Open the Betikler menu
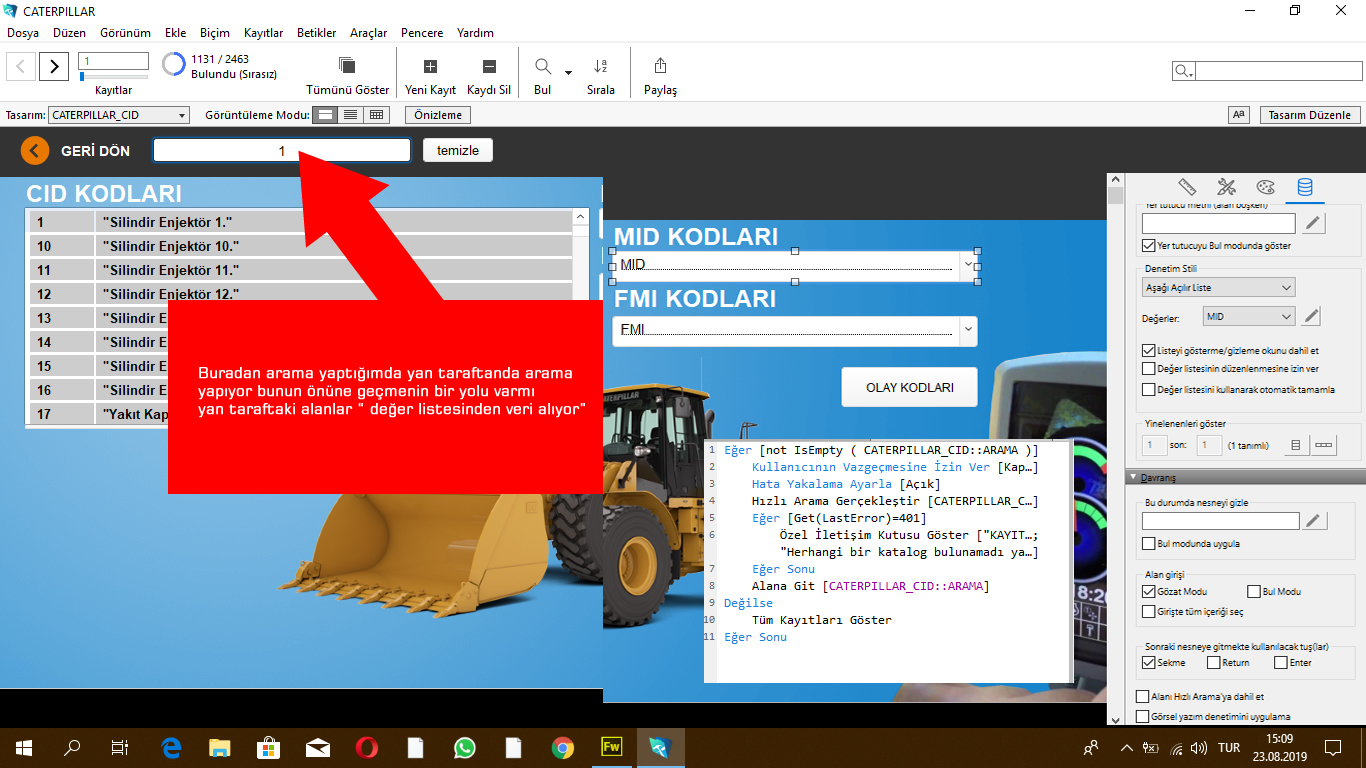Image resolution: width=1366 pixels, height=768 pixels. tap(316, 33)
